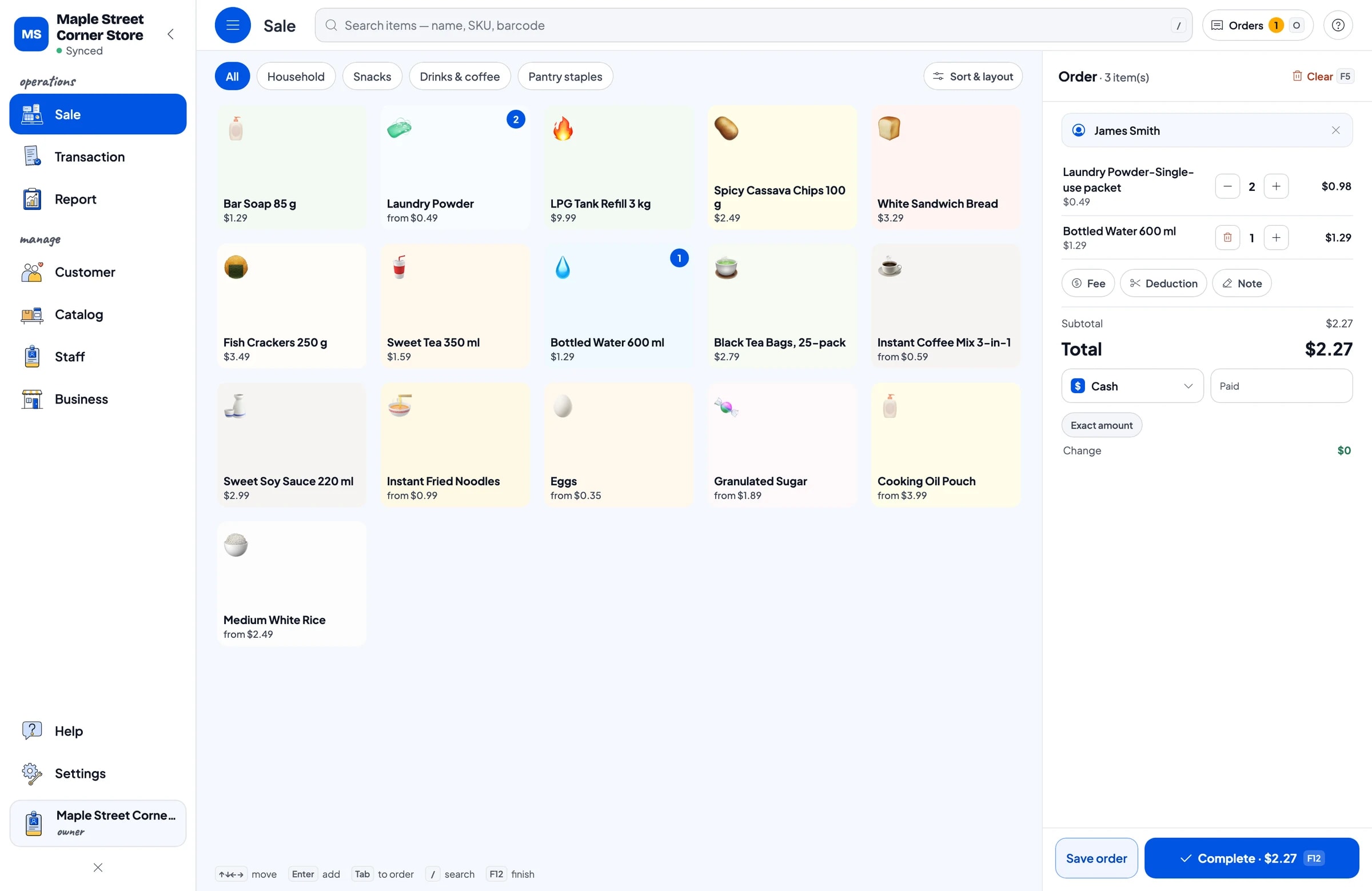Add Medium White Rice to order
The height and width of the screenshot is (891, 1372).
[x=291, y=584]
